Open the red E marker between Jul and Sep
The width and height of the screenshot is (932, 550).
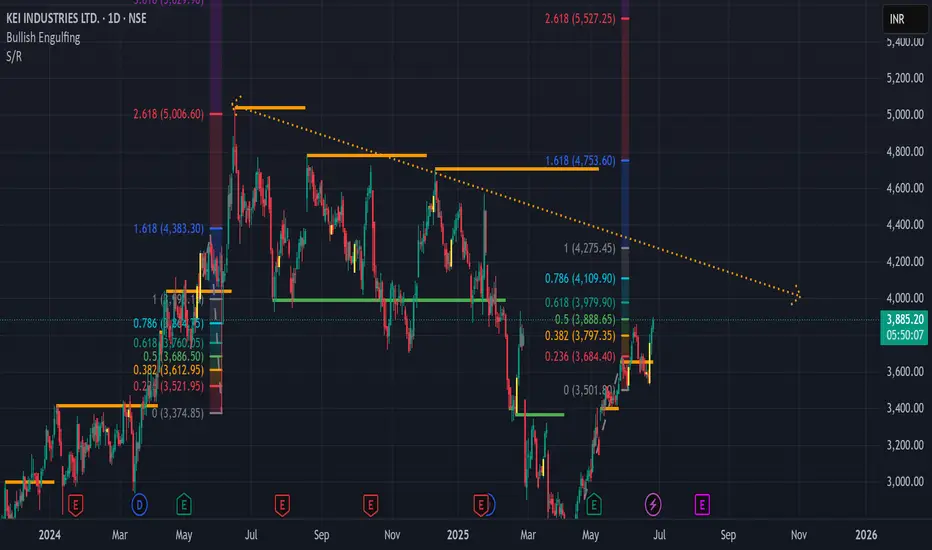coord(282,505)
